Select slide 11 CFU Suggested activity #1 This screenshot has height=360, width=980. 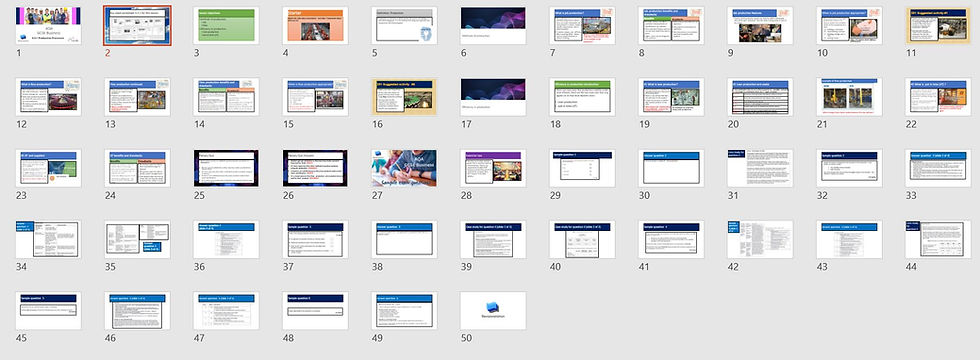point(938,26)
